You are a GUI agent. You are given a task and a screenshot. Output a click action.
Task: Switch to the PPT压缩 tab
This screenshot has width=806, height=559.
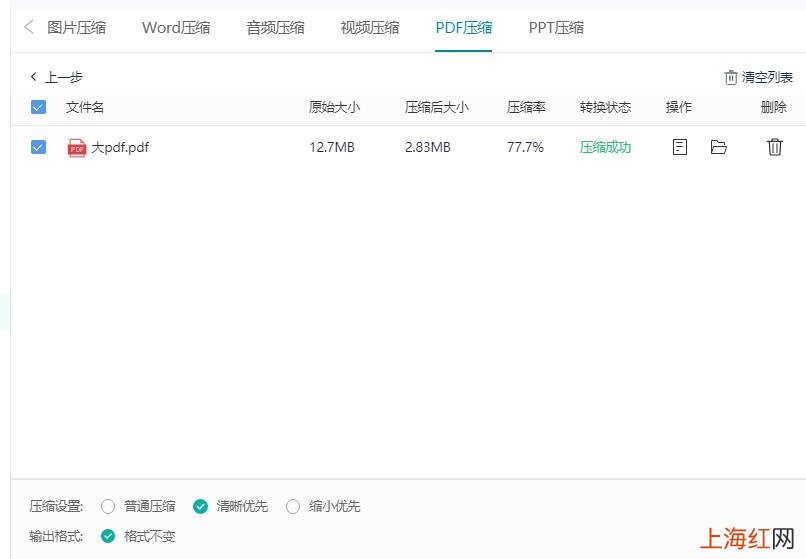click(556, 27)
